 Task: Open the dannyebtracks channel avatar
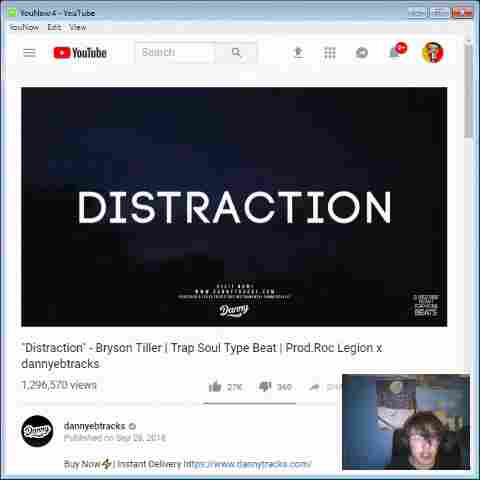tap(37, 431)
